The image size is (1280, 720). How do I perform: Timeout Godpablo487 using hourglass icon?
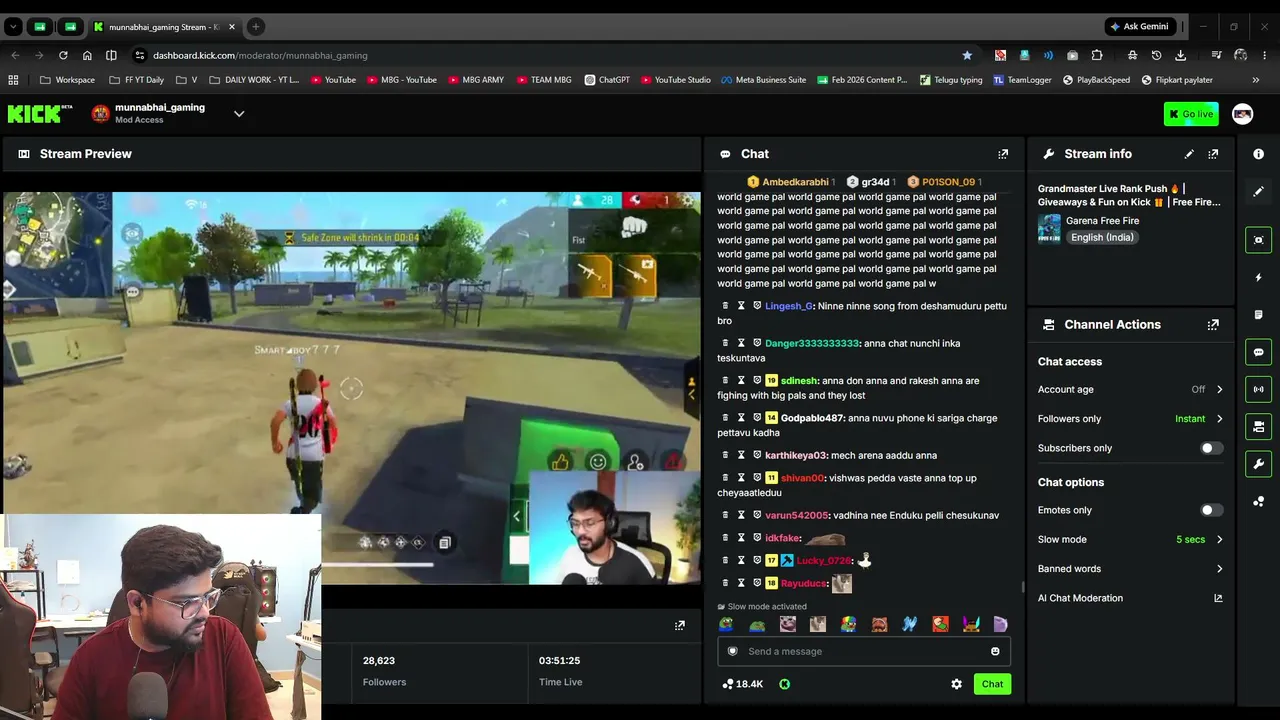click(x=741, y=418)
